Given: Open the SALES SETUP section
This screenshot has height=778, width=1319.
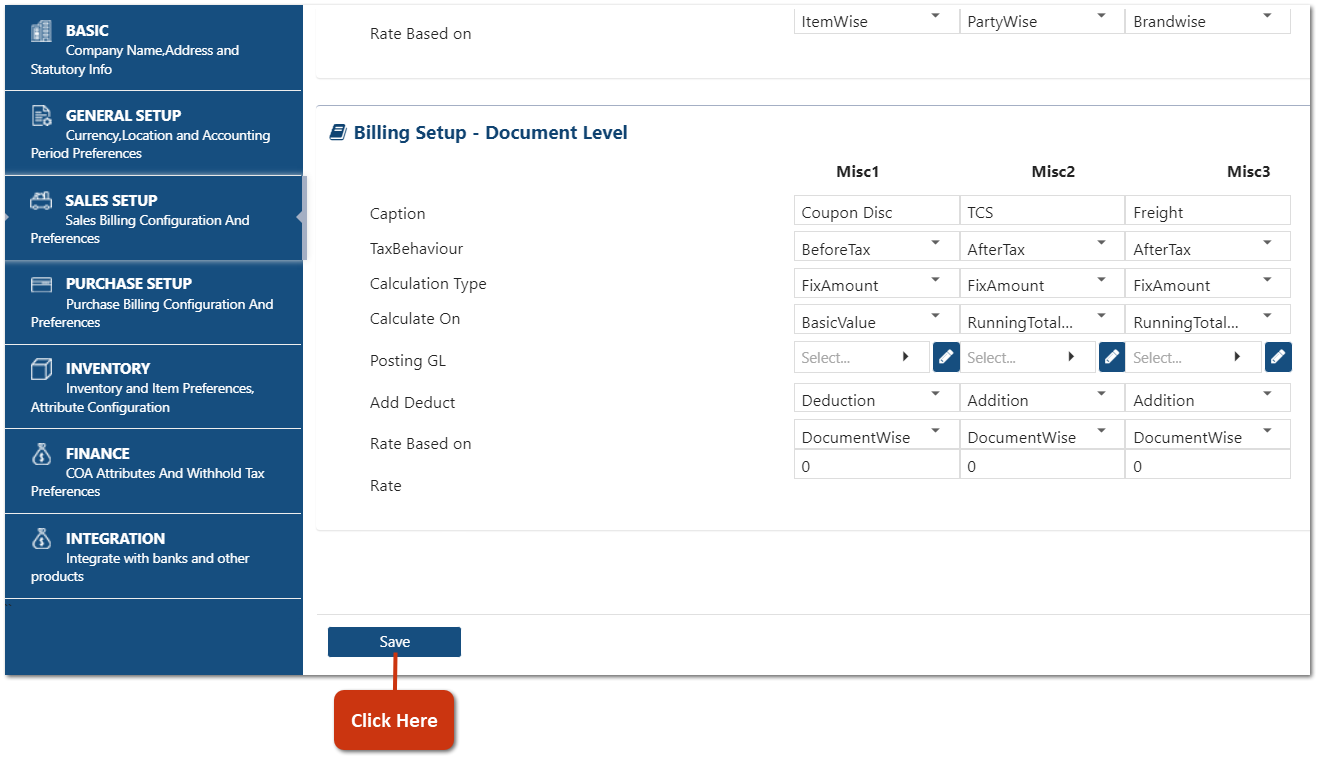Looking at the screenshot, I should 153,218.
